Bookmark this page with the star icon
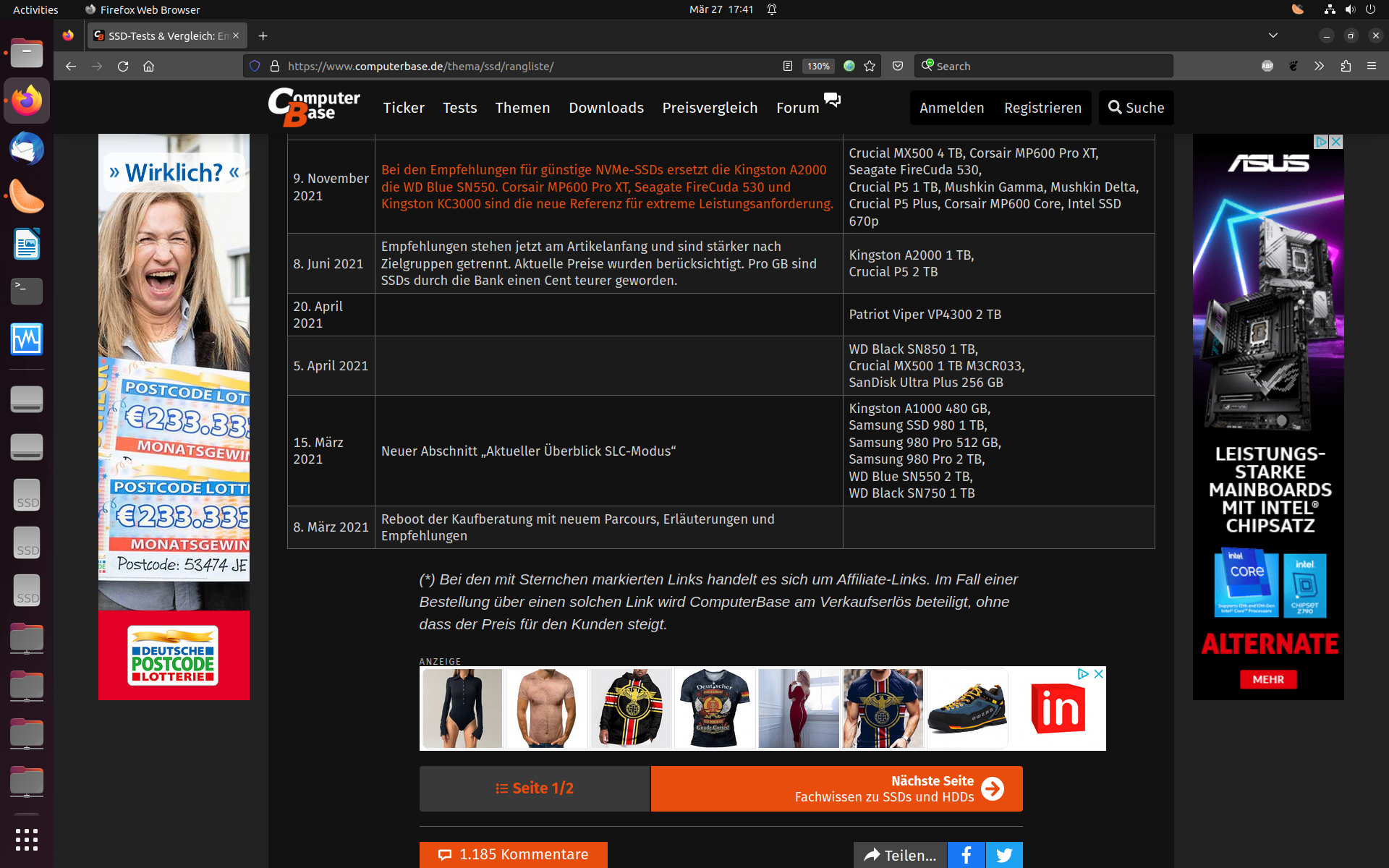Viewport: 1389px width, 868px height. point(870,66)
